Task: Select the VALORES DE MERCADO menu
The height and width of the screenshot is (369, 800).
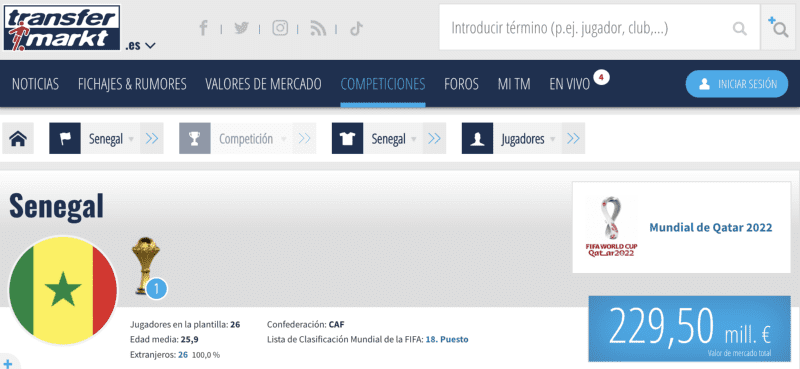Action: click(263, 84)
